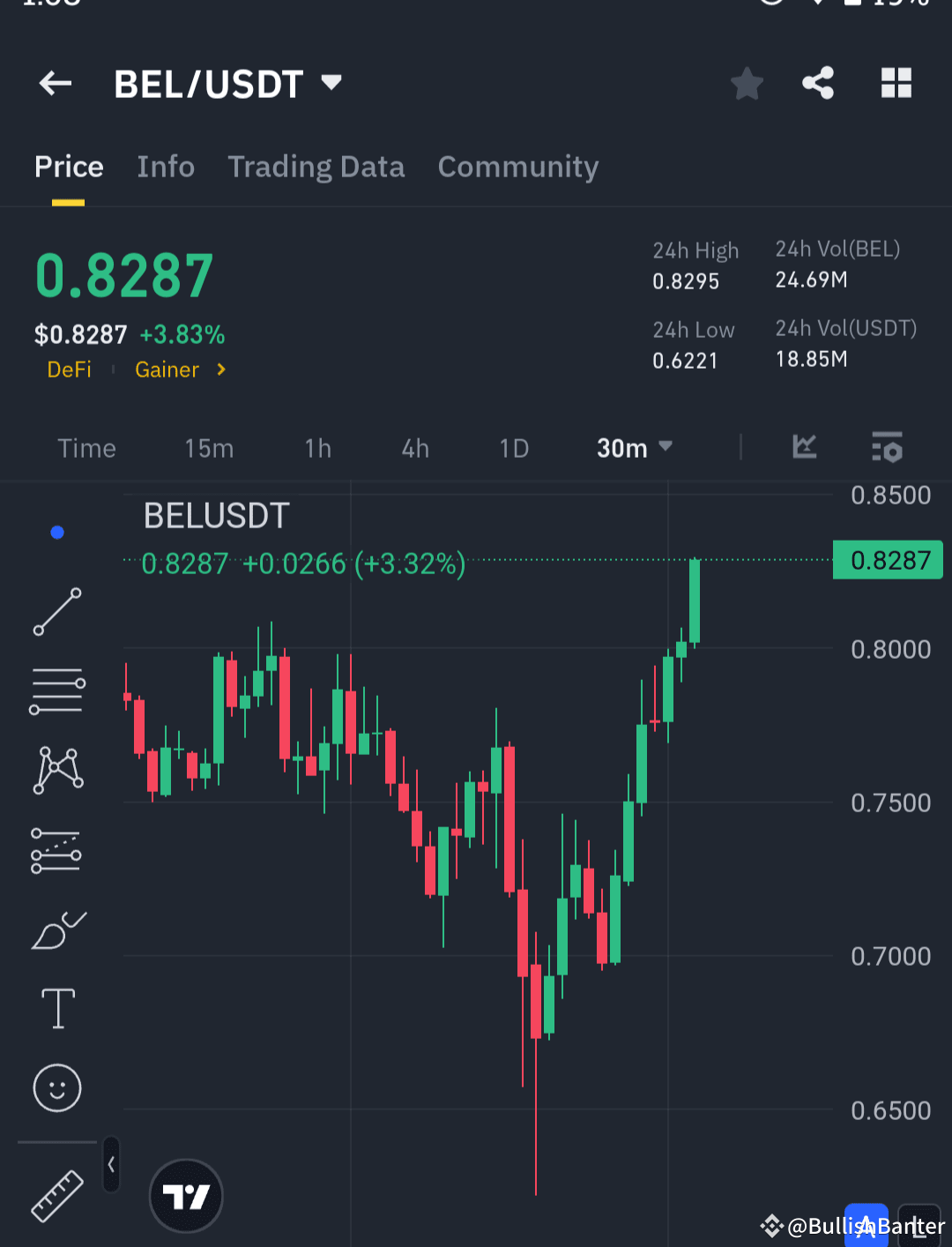Open the Fibonacci retracement tool

[56, 849]
